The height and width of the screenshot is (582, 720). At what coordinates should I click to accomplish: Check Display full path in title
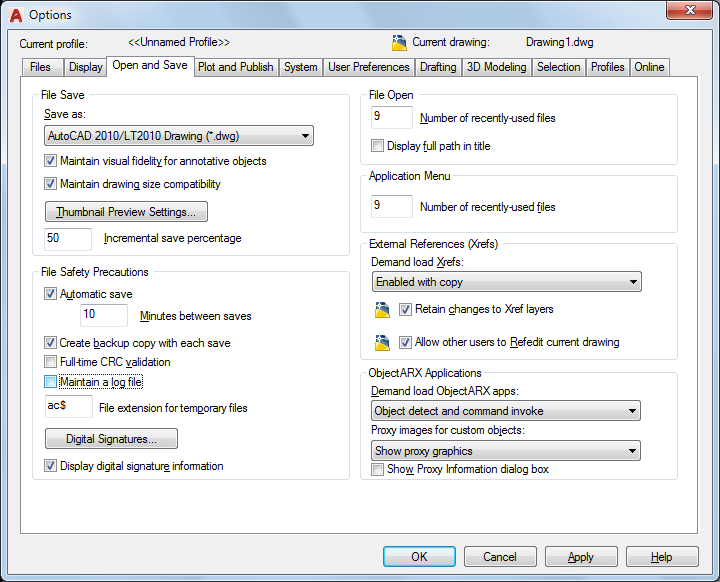tap(377, 146)
